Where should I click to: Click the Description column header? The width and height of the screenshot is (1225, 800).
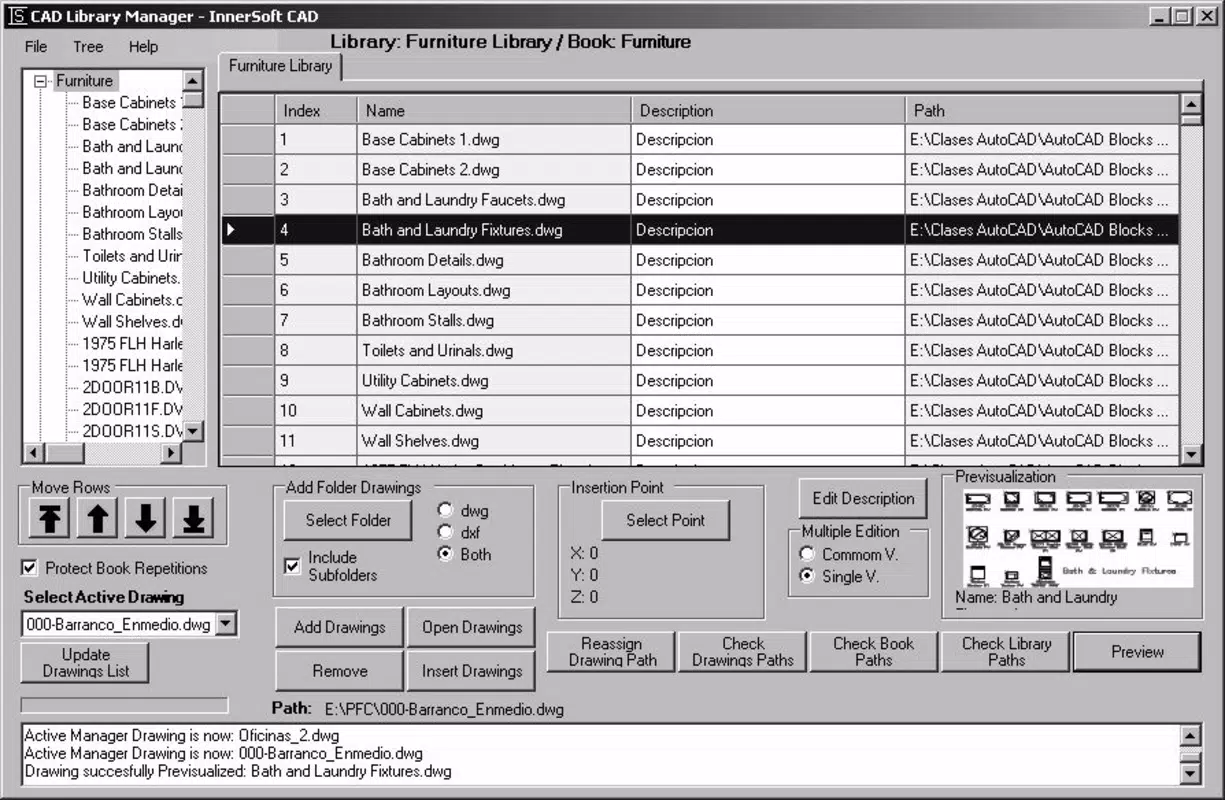(x=768, y=110)
